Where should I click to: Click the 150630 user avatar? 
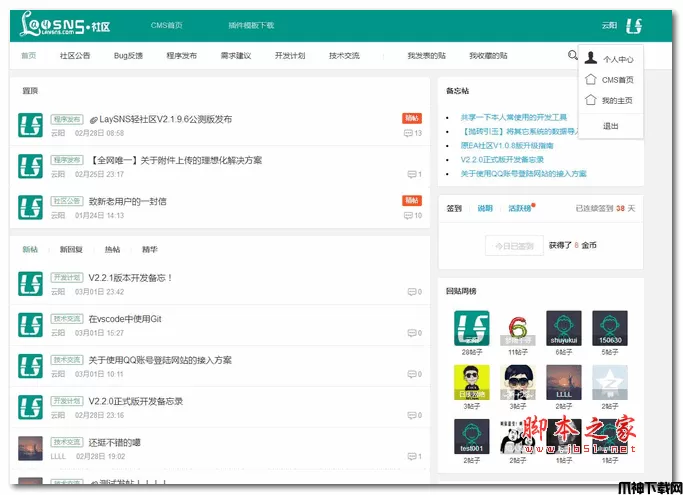coord(610,327)
